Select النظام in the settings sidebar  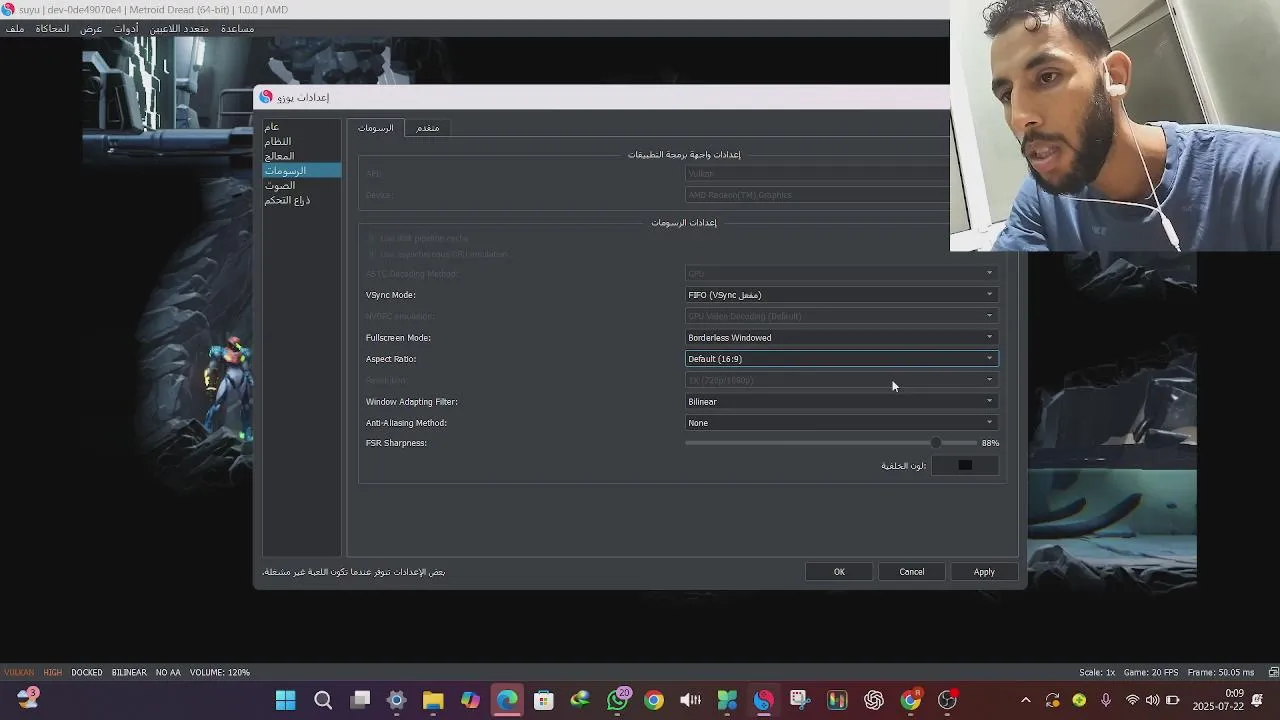pyautogui.click(x=301, y=142)
